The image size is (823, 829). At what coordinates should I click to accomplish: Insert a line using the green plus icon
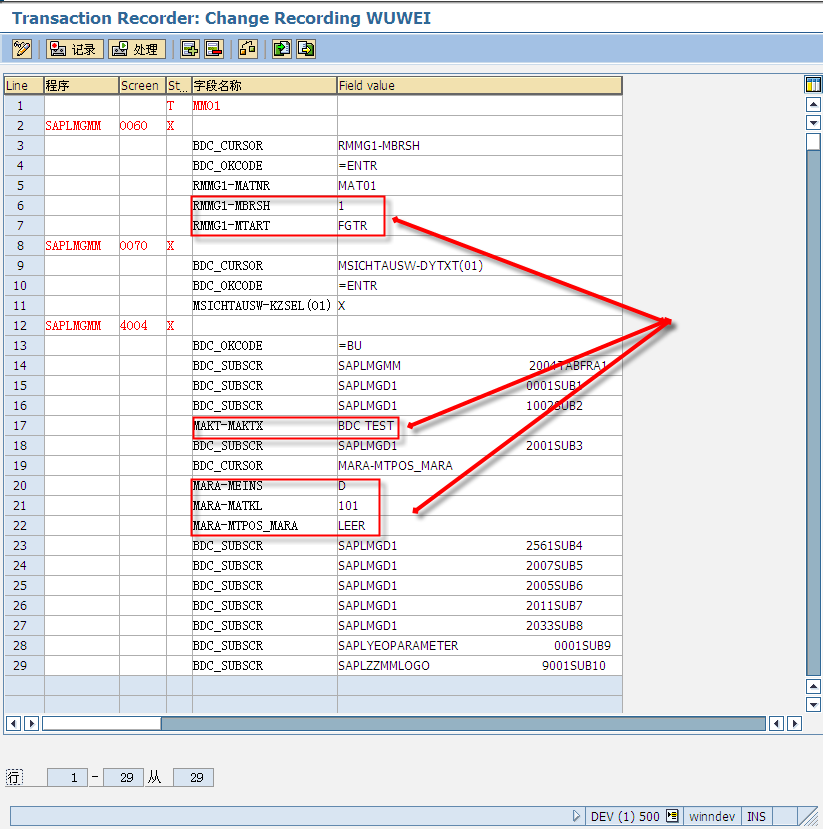coord(189,48)
